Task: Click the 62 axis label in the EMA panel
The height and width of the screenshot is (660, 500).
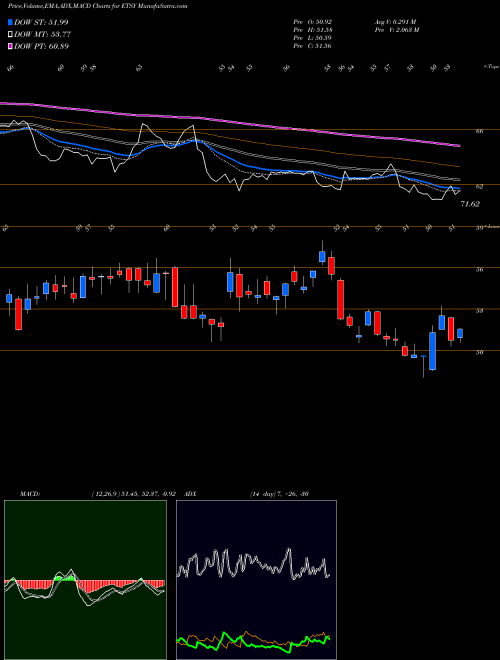Action: [x=479, y=186]
